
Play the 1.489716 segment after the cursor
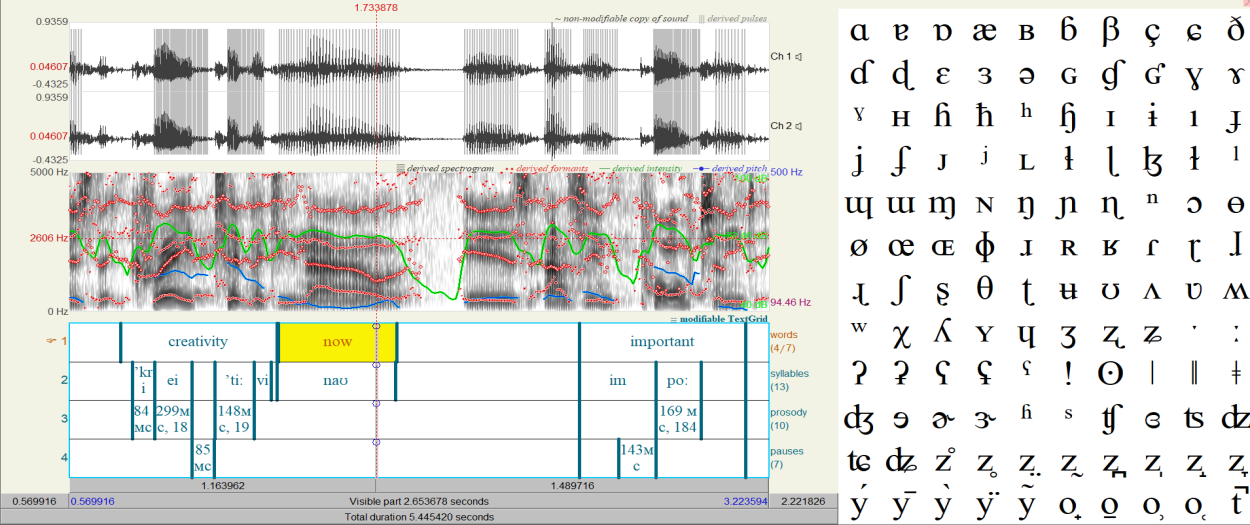(573, 485)
